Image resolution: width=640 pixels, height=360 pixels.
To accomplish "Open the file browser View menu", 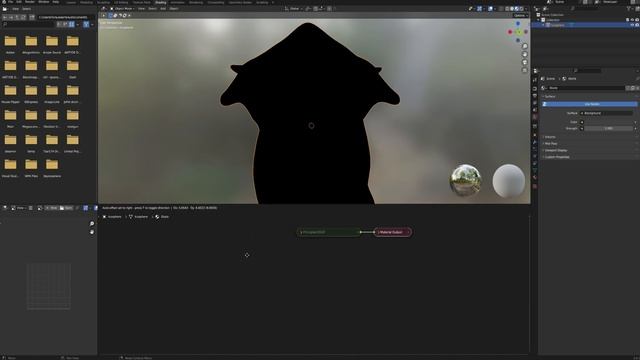I will (15, 9).
